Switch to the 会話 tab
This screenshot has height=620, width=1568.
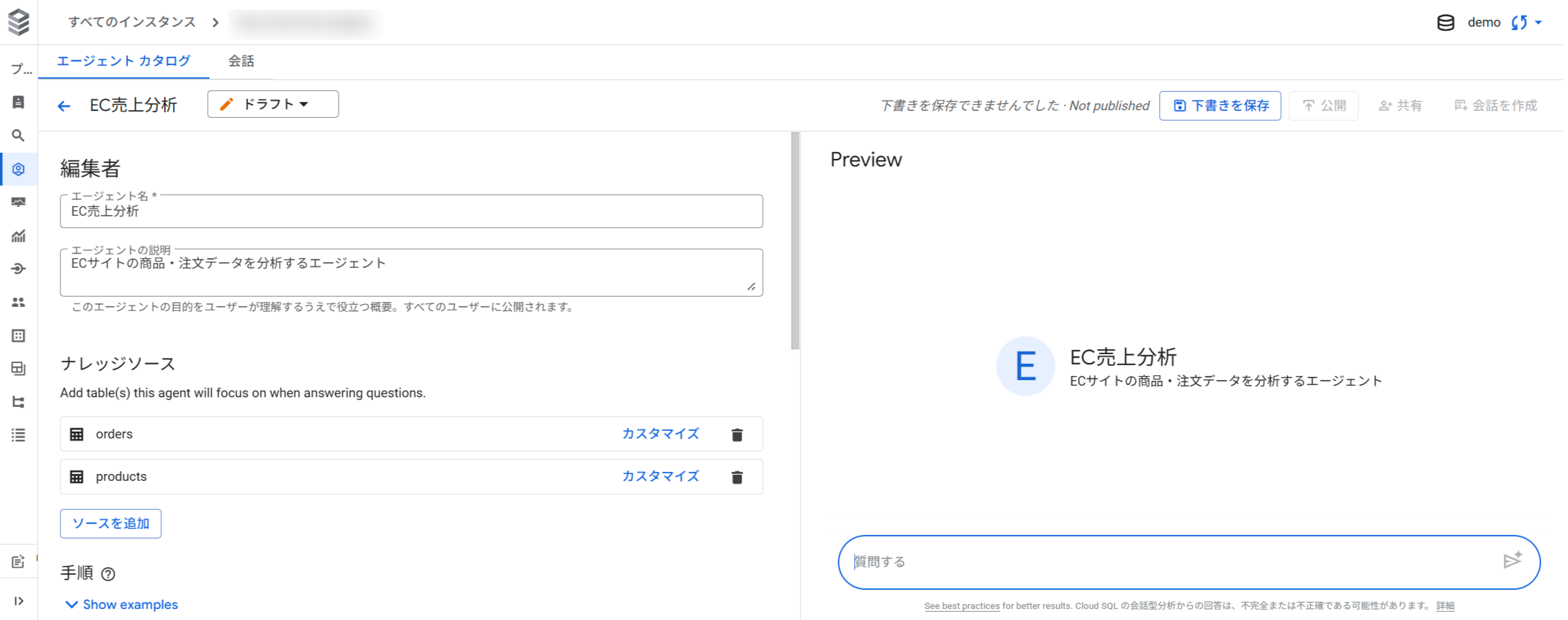click(x=241, y=61)
